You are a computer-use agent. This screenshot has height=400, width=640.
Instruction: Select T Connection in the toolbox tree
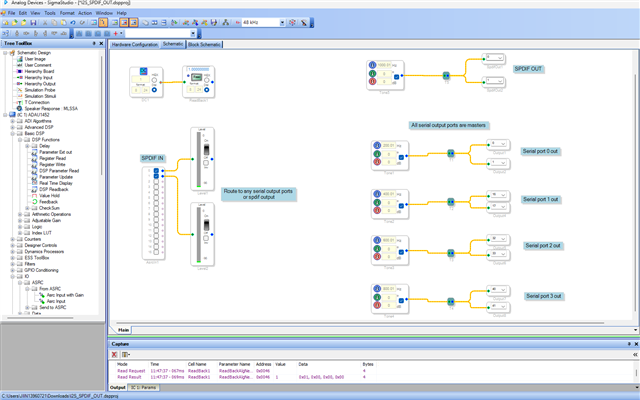coord(37,102)
